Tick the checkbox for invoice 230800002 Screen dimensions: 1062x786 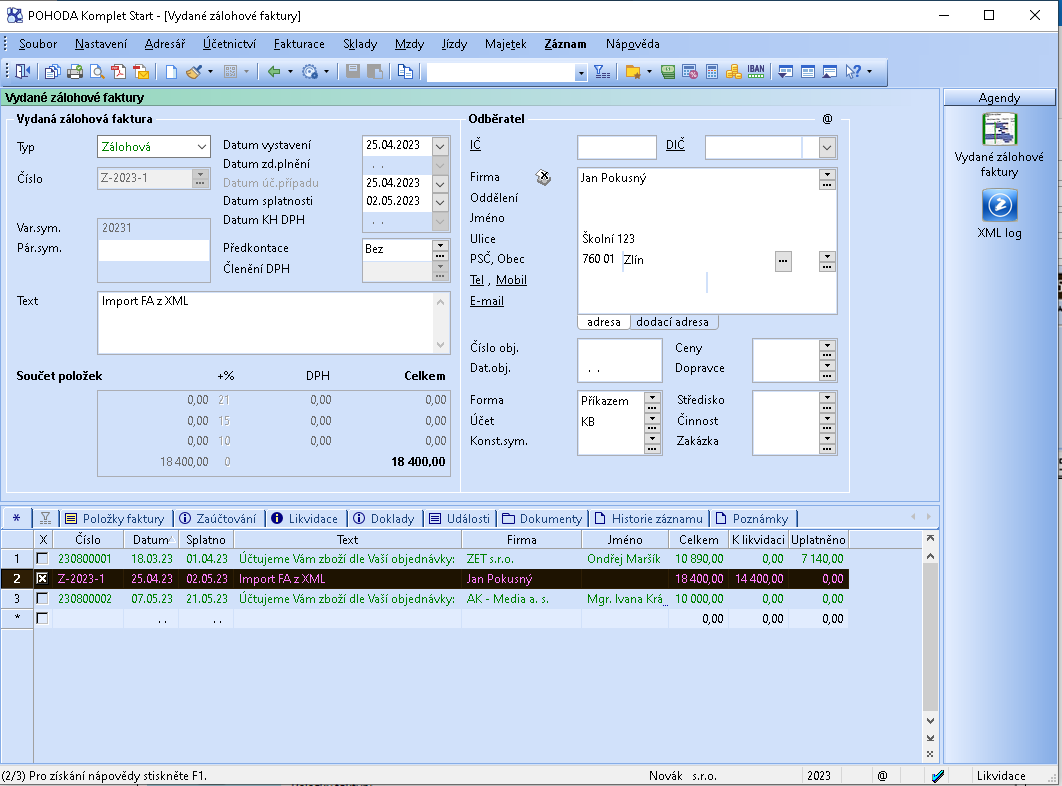point(43,599)
